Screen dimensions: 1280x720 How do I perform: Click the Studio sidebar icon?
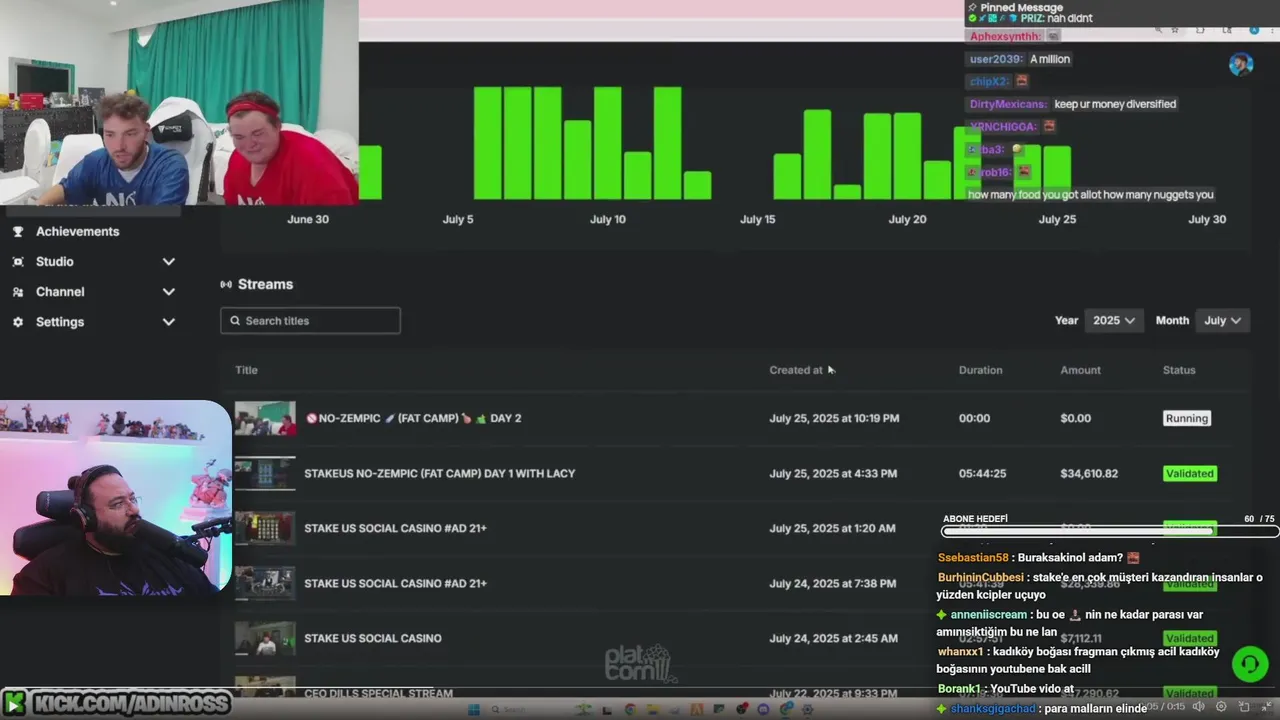coord(18,261)
